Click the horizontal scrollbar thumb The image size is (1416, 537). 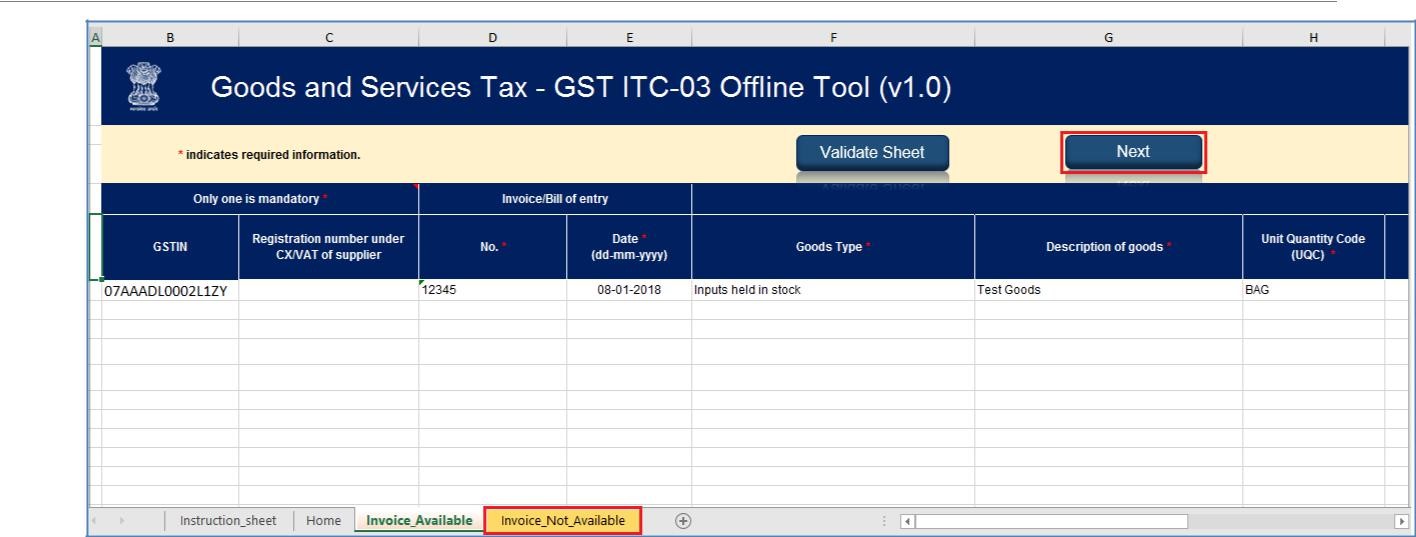point(1053,521)
